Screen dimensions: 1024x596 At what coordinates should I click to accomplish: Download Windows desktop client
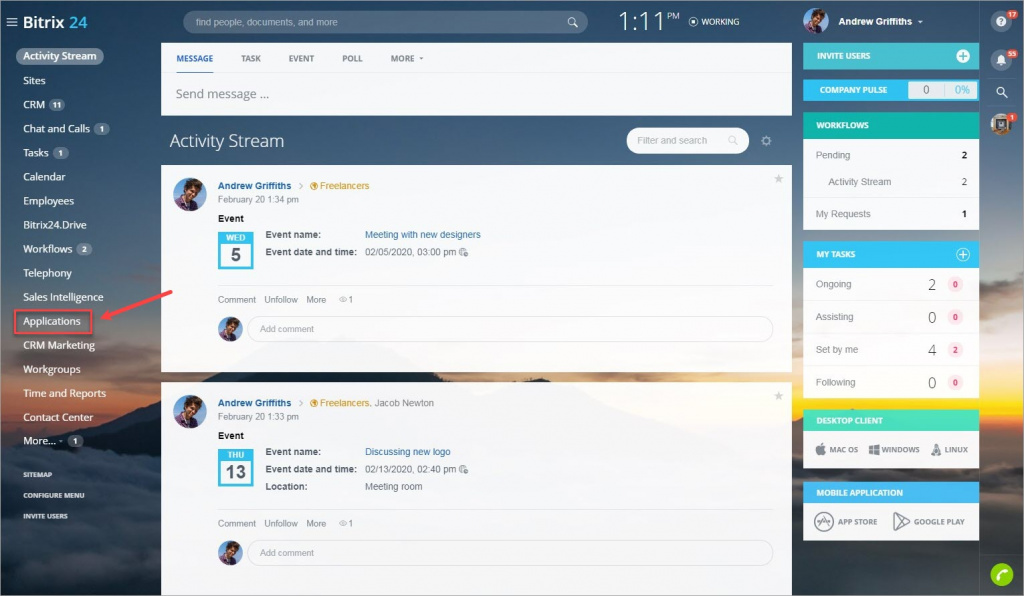tap(894, 449)
